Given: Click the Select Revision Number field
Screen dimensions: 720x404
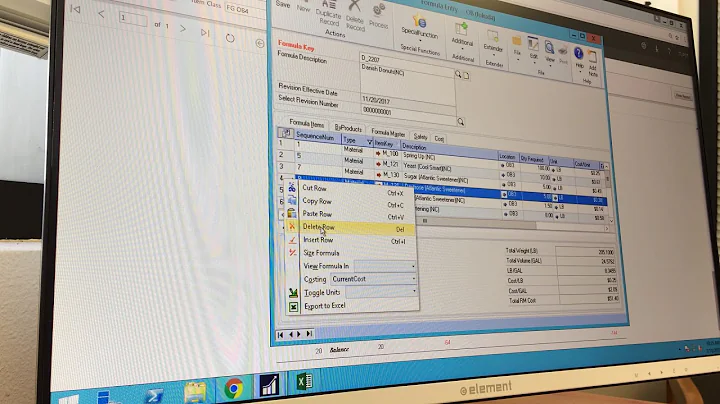Looking at the screenshot, I should pyautogui.click(x=409, y=113).
